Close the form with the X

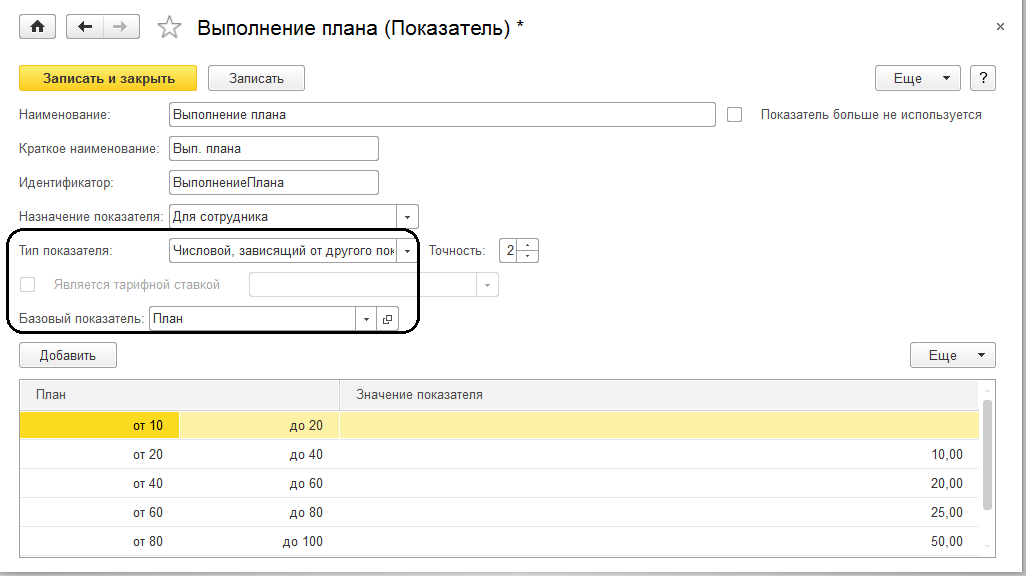coord(1000,27)
